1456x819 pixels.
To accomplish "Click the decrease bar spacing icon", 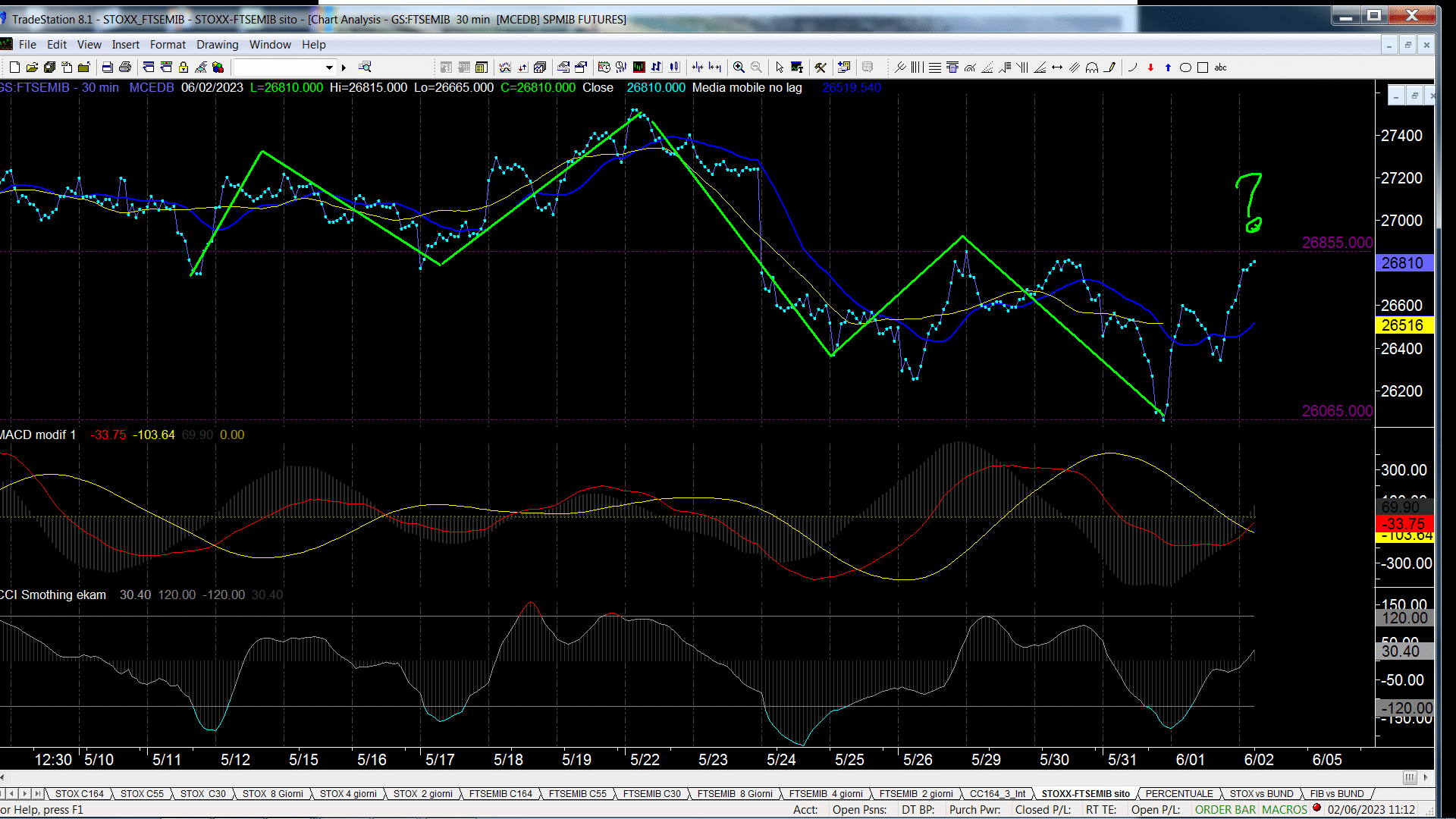I will [x=698, y=67].
